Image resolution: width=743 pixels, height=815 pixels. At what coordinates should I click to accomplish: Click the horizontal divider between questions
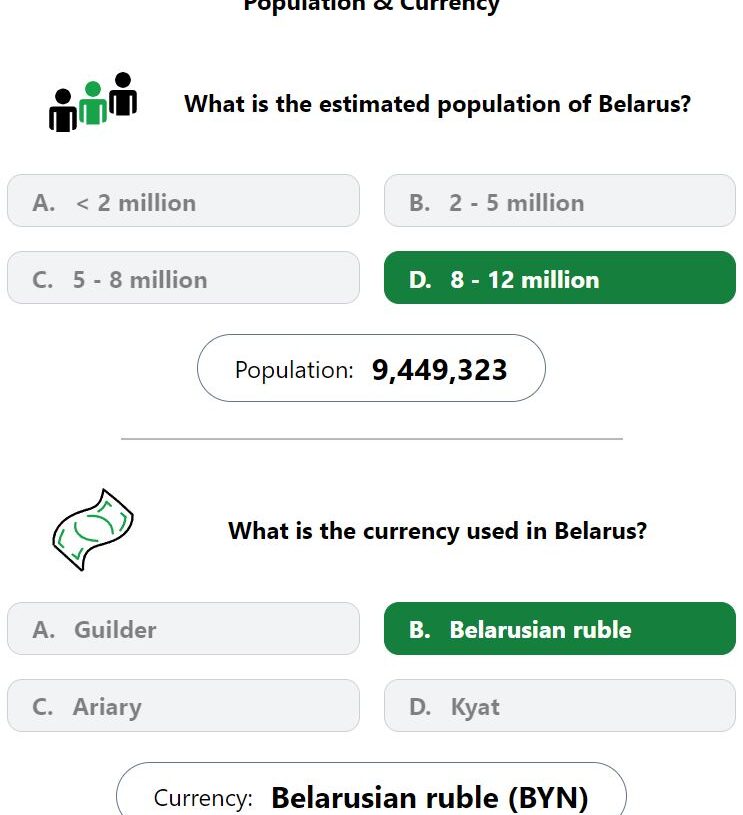[x=372, y=439]
